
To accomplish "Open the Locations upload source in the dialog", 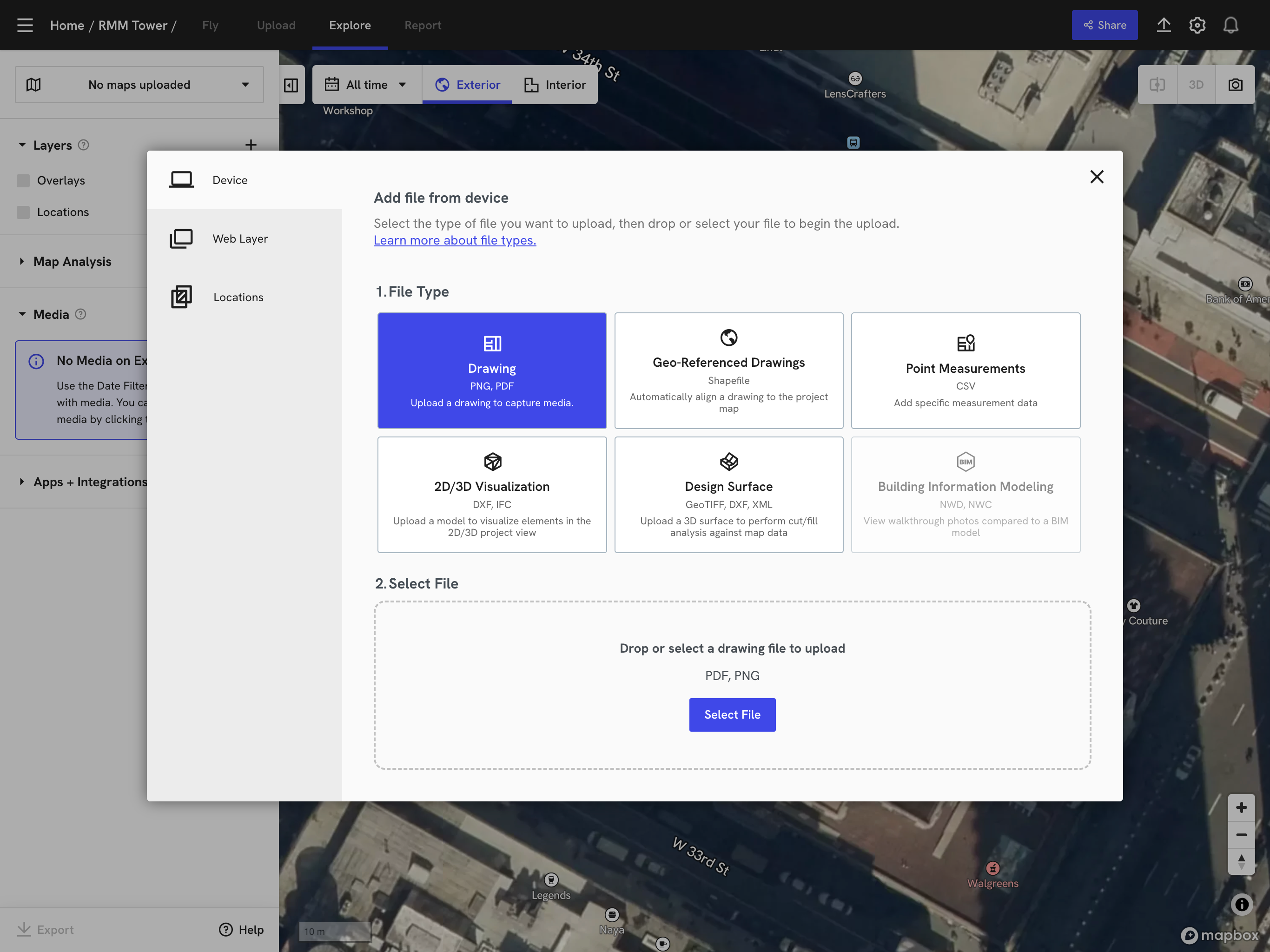I will tap(238, 297).
